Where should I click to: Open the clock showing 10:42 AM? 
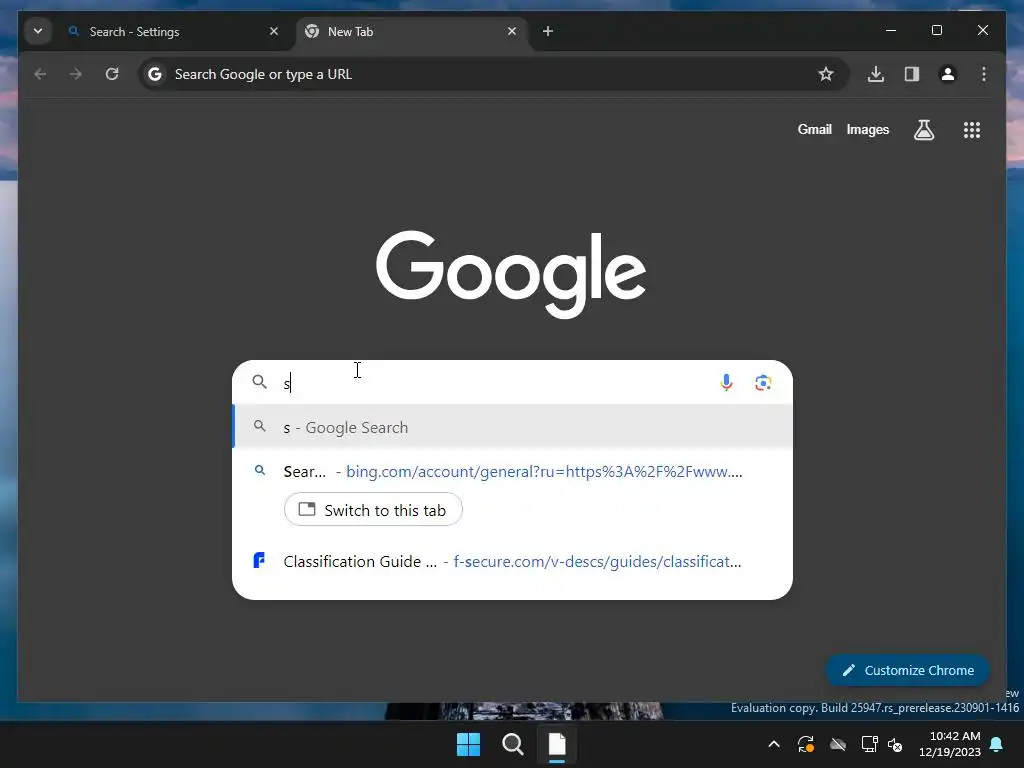click(x=950, y=744)
